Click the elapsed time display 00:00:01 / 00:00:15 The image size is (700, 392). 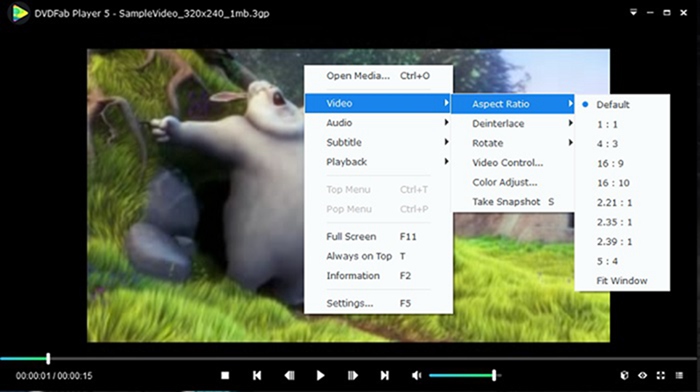54,376
